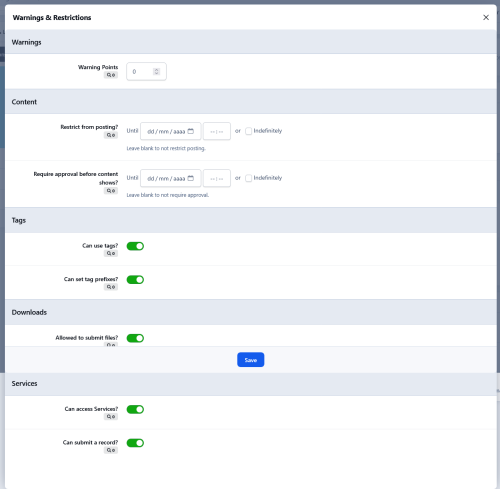Click search badge under Can set tag prefixes
Image resolution: width=500 pixels, height=489 pixels.
click(x=111, y=287)
